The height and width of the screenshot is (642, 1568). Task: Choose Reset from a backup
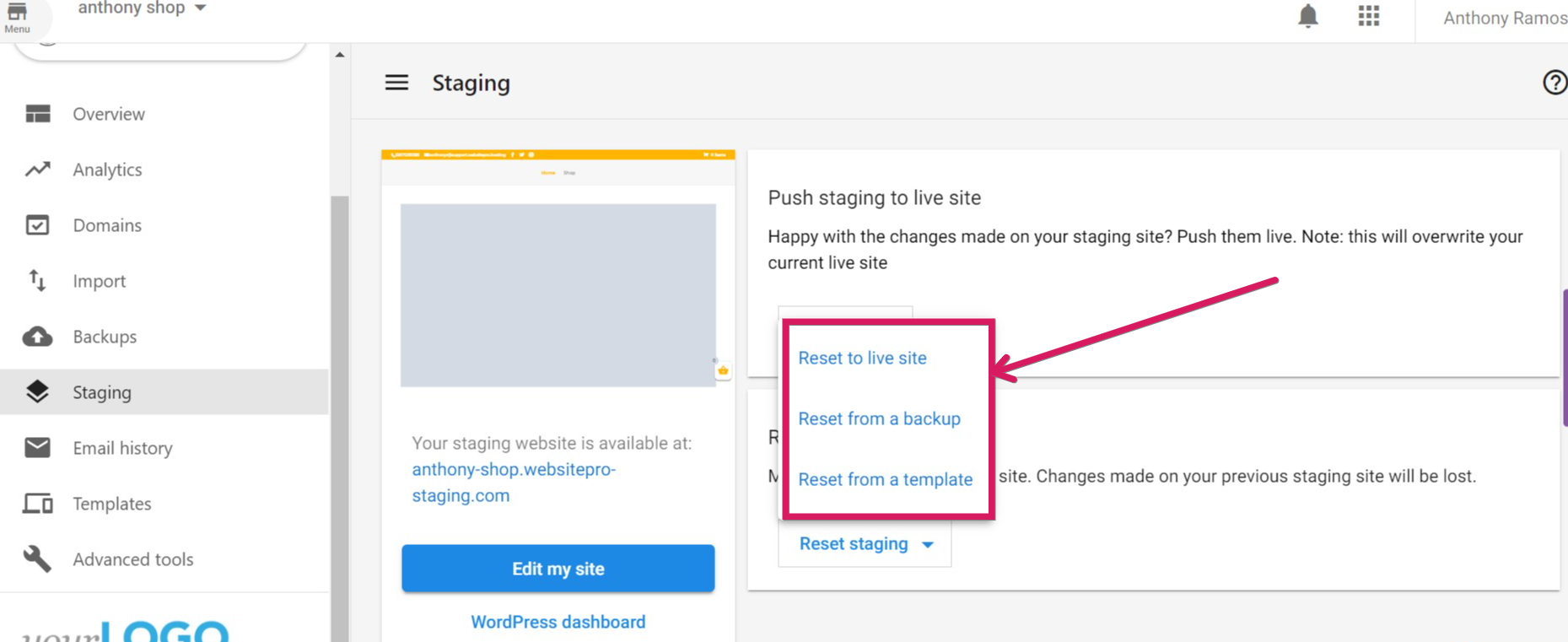[879, 418]
